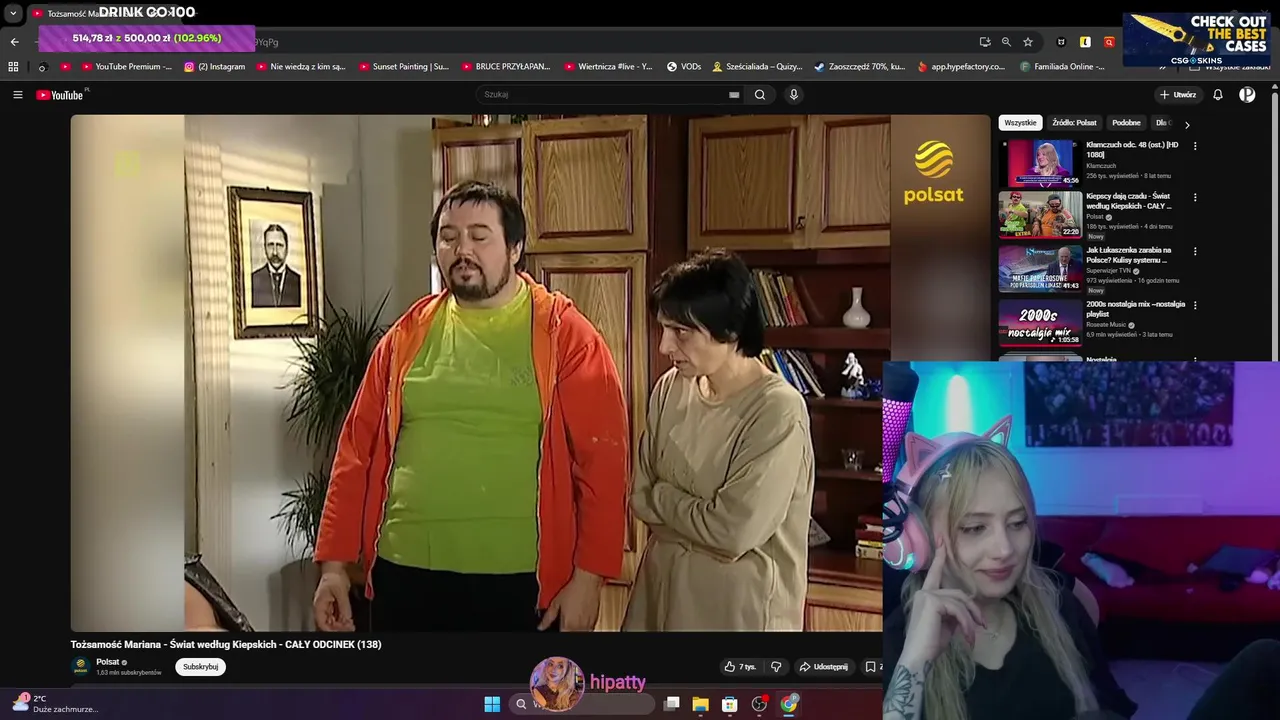Select the Podobne filter chip
The width and height of the screenshot is (1280, 720).
[1126, 123]
